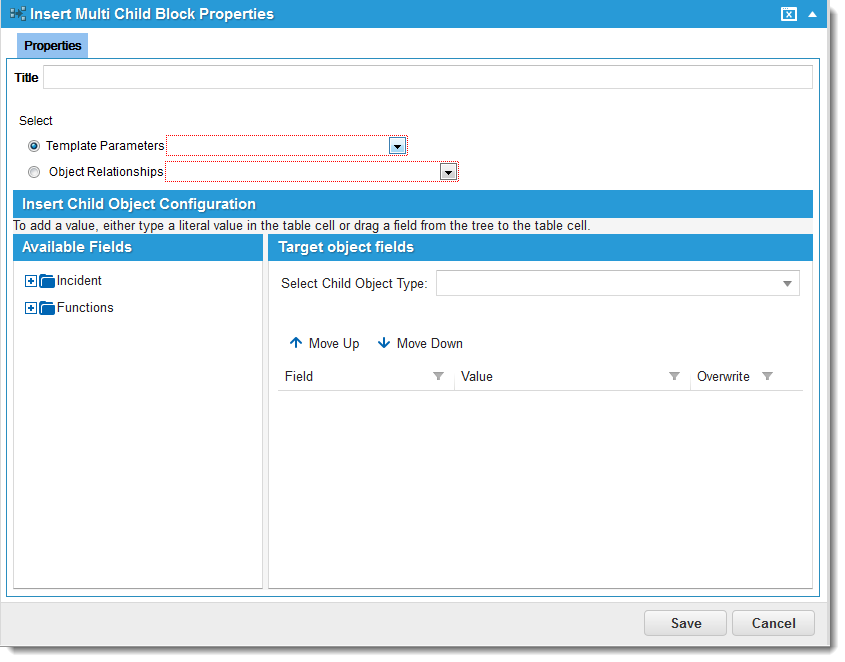Open the Overwrite column filter icon
The width and height of the screenshot is (845, 662).
767,376
